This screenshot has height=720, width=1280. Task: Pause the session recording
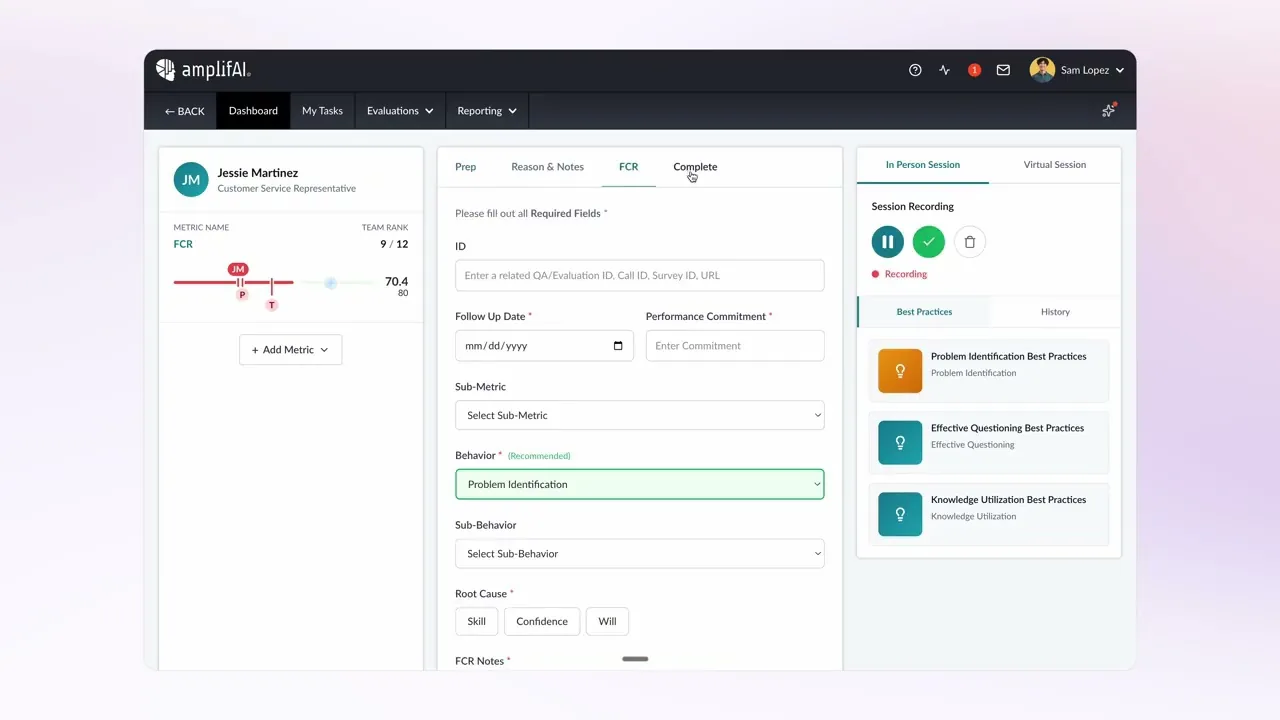[x=888, y=242]
